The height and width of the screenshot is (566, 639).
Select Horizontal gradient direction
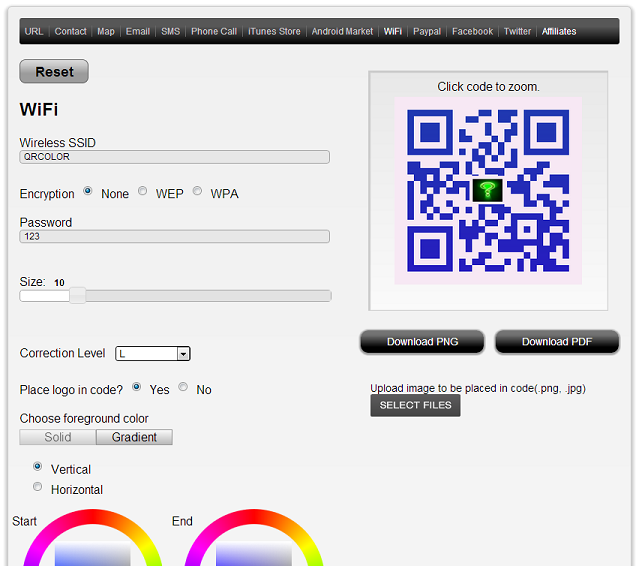pyautogui.click(x=37, y=487)
